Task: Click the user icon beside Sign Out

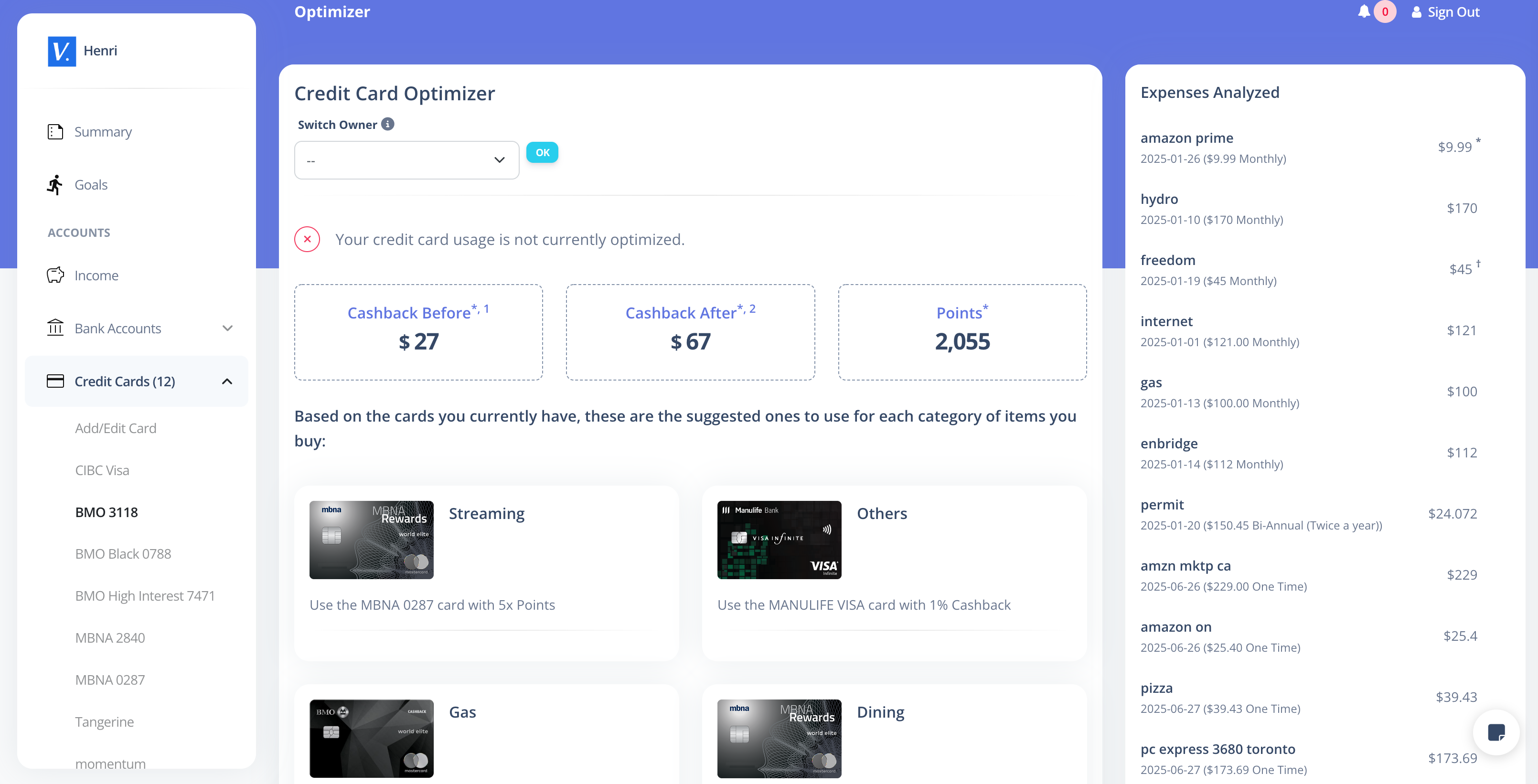Action: coord(1416,12)
